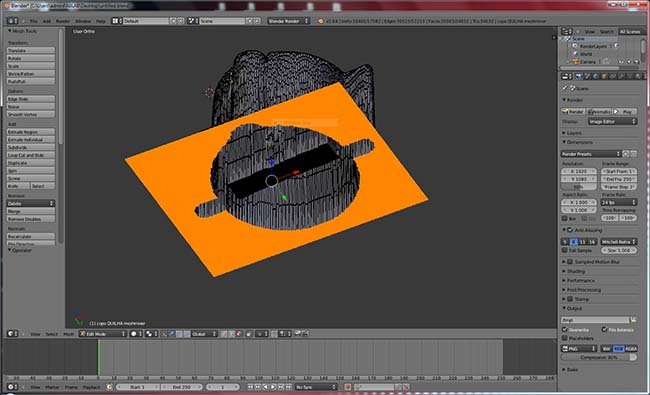Select the Scene properties tab icon
Viewport: 650px width, 395px height.
click(587, 76)
